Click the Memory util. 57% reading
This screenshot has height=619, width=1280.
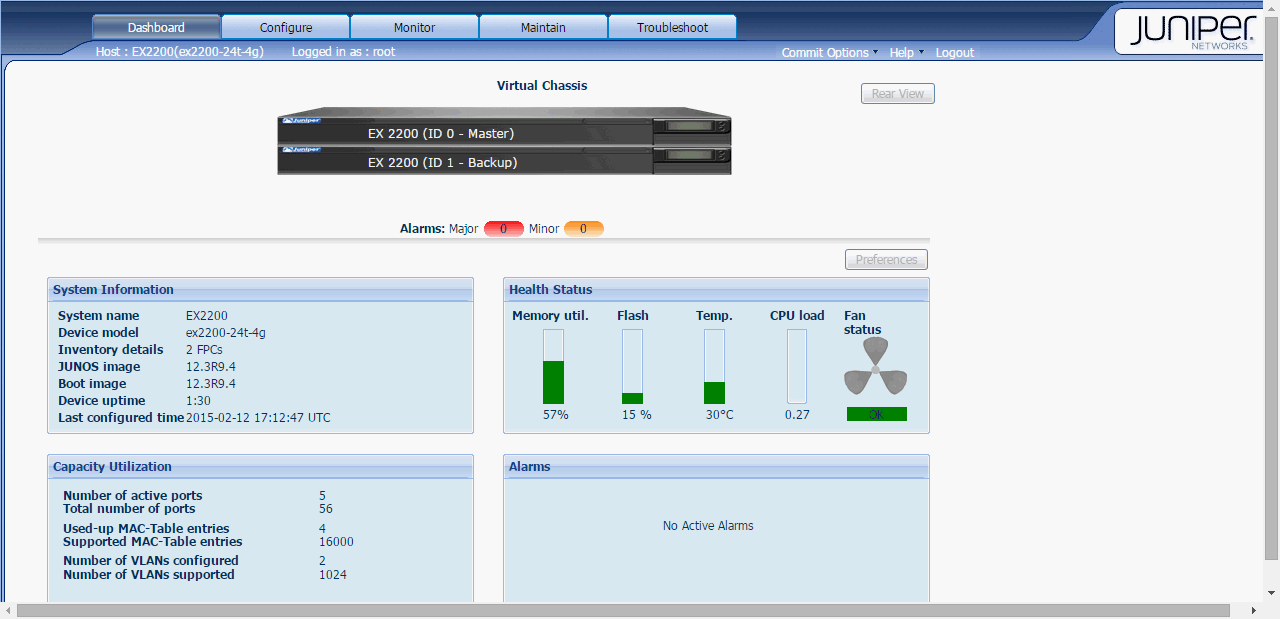click(554, 415)
